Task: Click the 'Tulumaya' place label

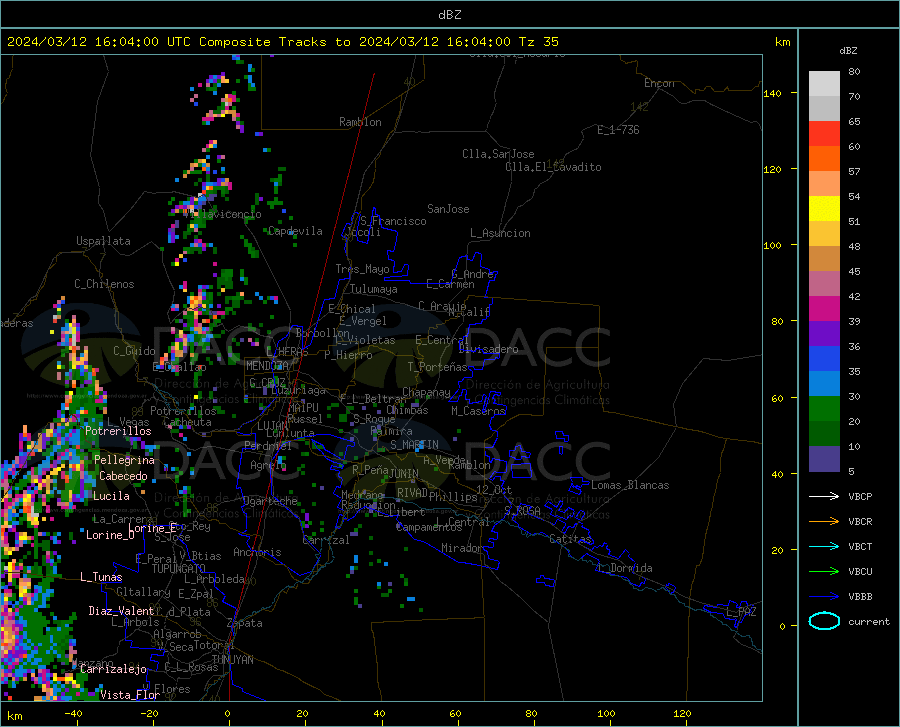Action: coord(374,289)
